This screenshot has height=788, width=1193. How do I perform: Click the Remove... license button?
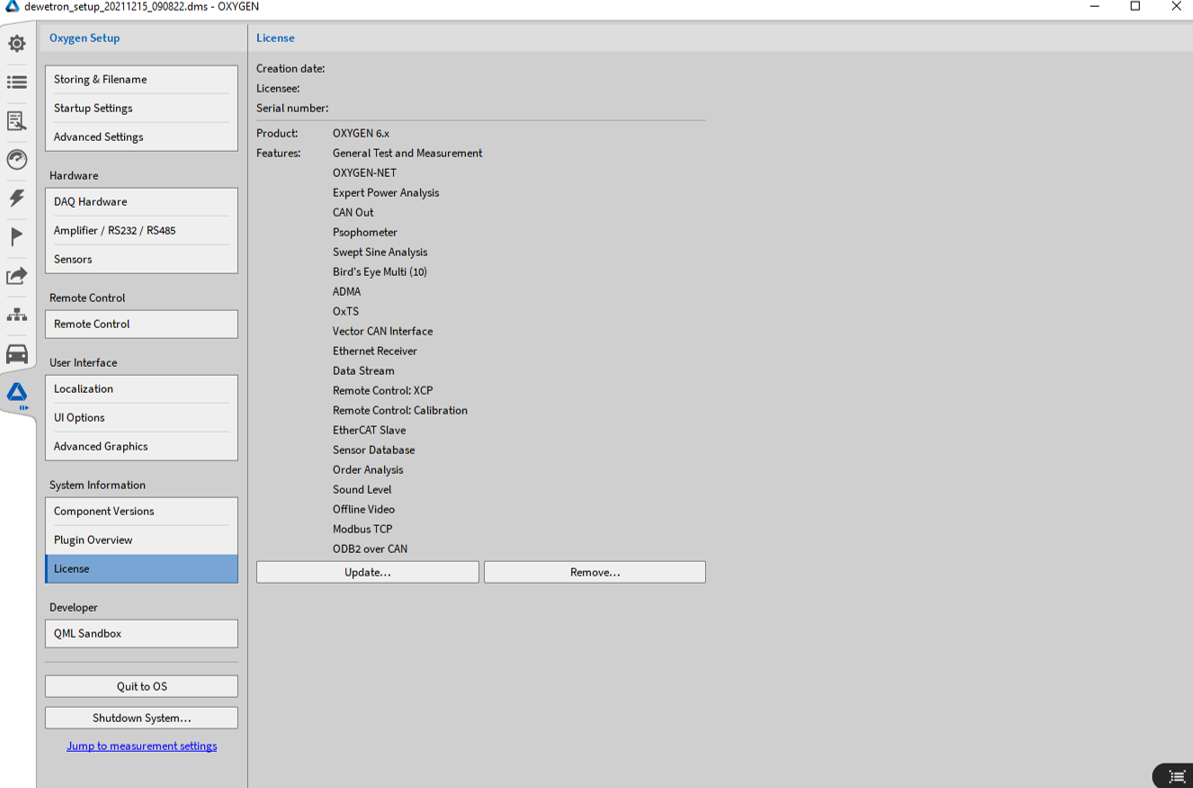[x=594, y=572]
